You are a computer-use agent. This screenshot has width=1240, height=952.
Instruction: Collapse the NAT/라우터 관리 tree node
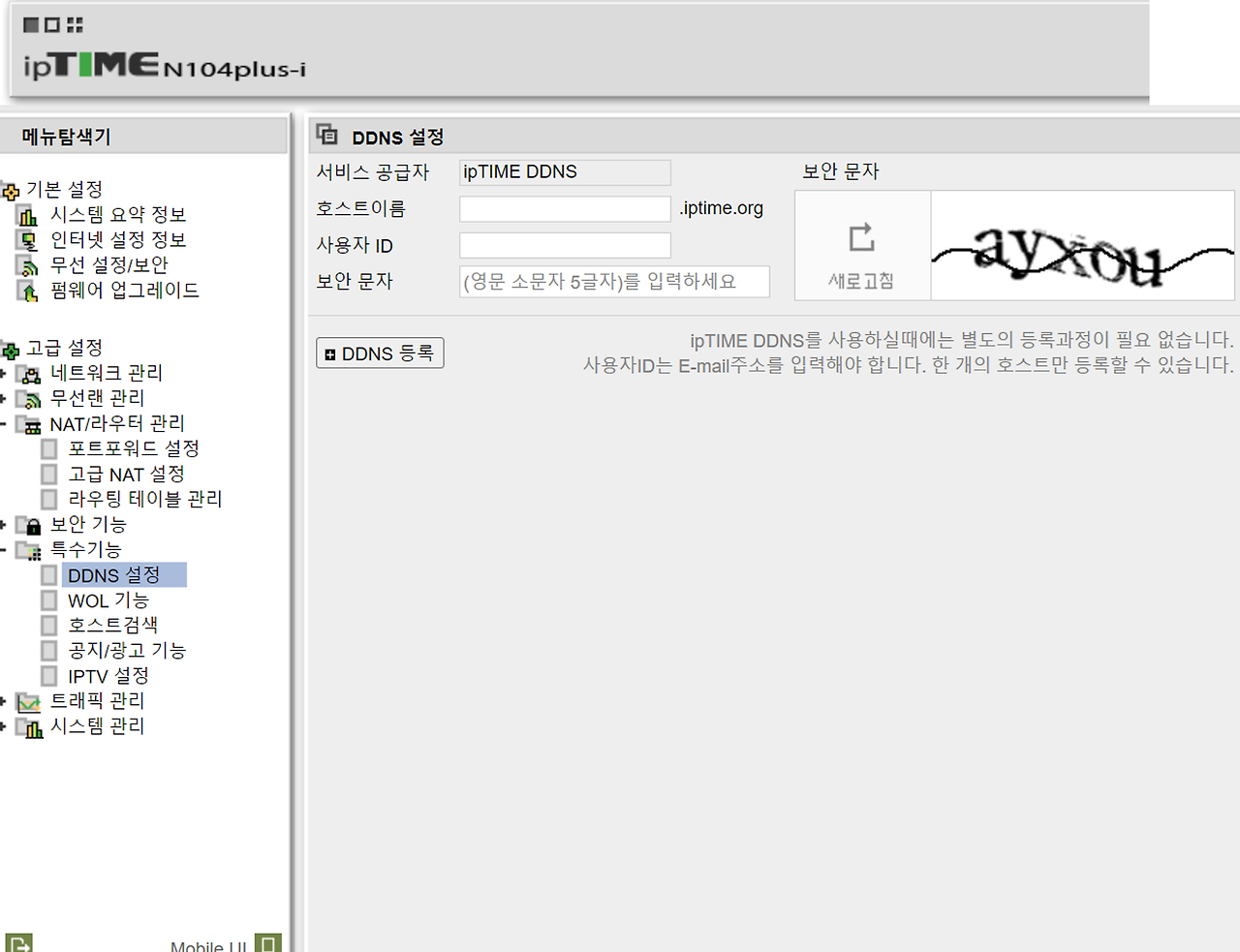(4, 424)
